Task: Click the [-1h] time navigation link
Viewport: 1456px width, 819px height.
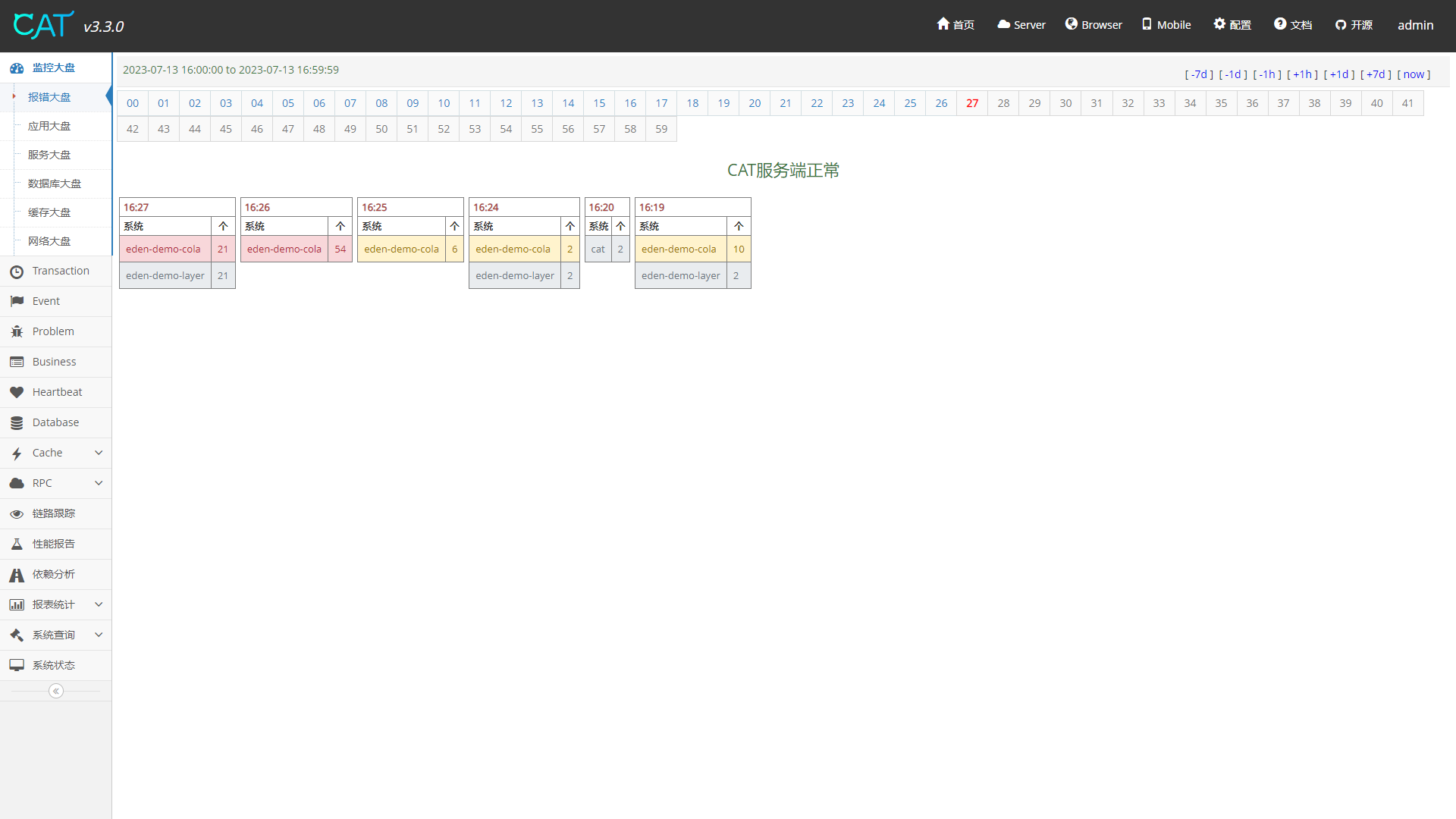Action: [x=1267, y=74]
